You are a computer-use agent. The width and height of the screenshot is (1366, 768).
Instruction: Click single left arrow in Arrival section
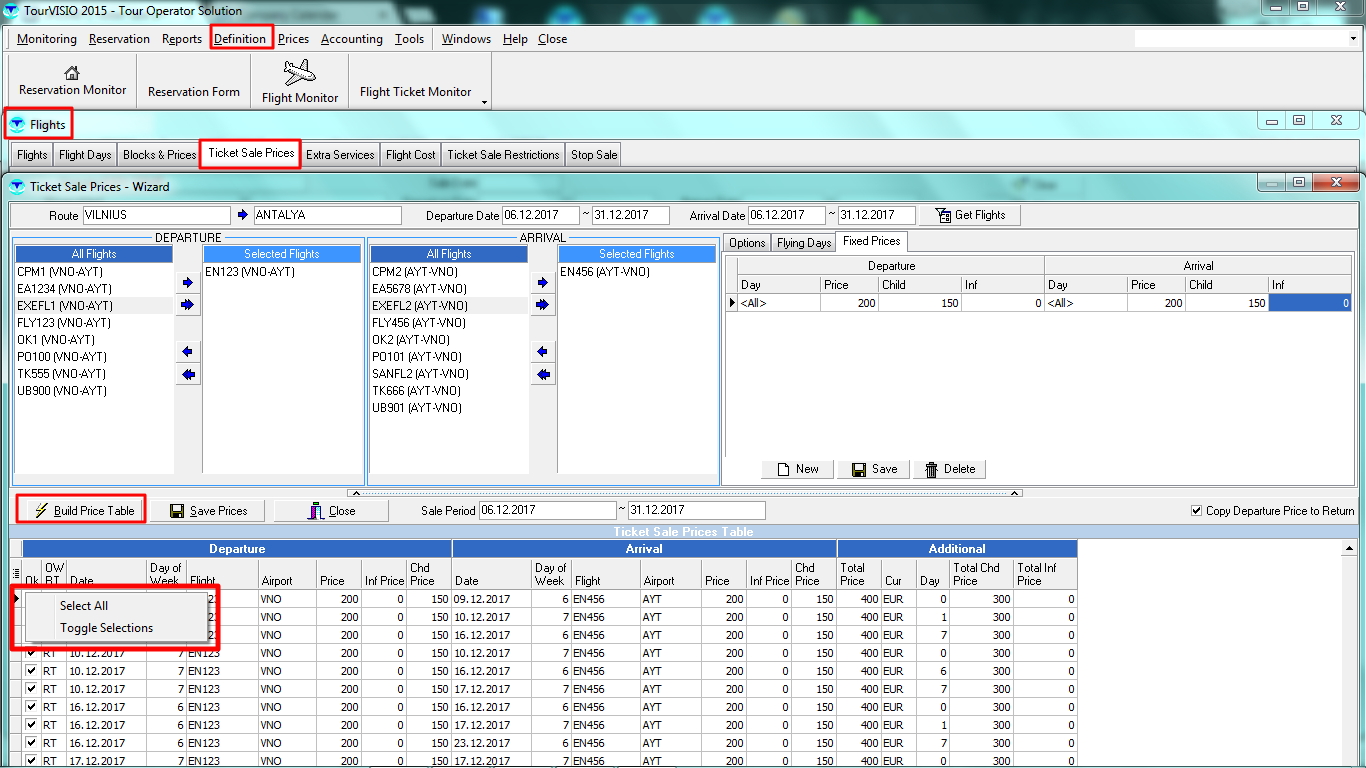click(x=543, y=352)
